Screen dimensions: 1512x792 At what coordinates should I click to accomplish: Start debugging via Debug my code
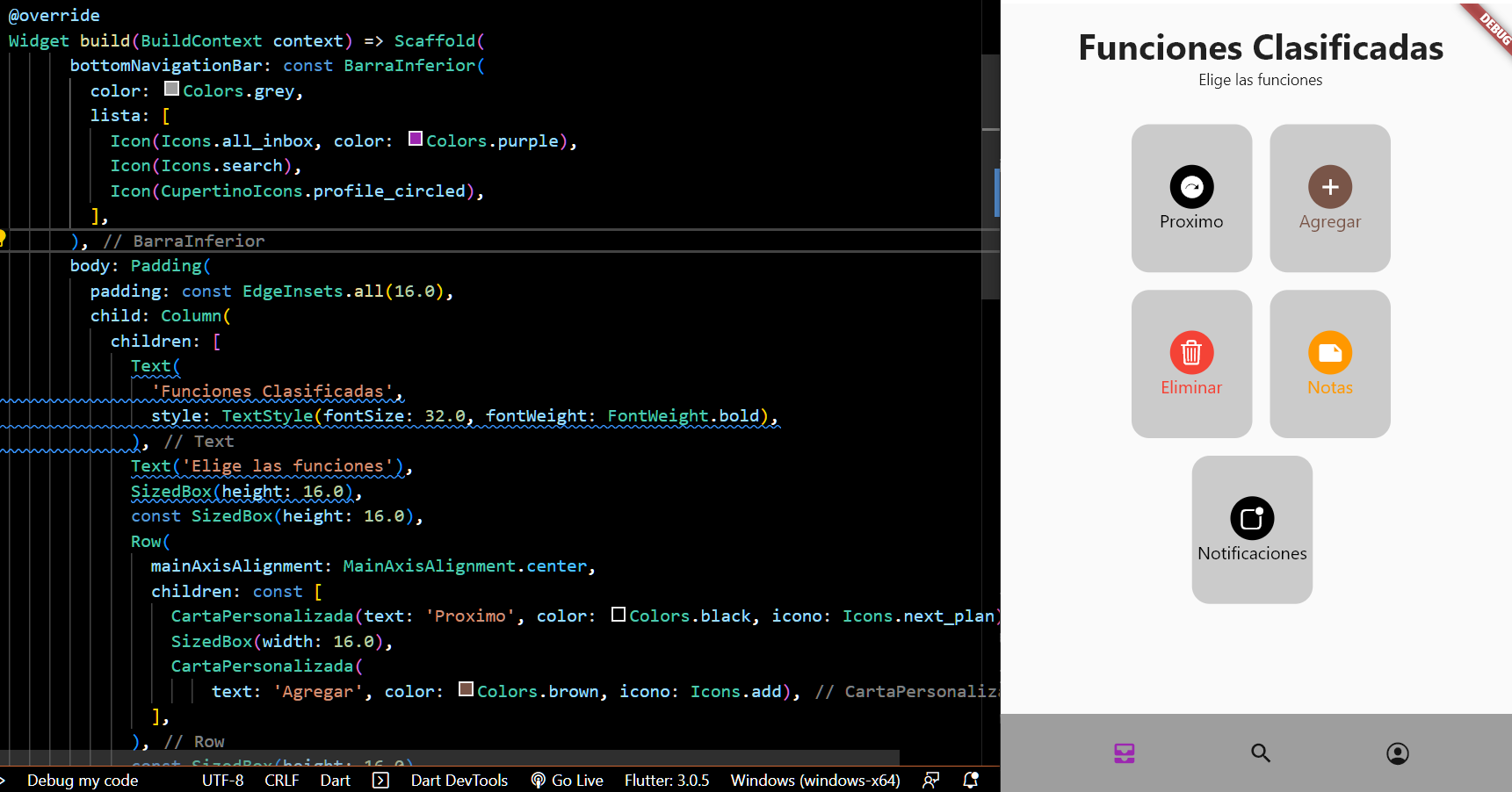click(82, 780)
